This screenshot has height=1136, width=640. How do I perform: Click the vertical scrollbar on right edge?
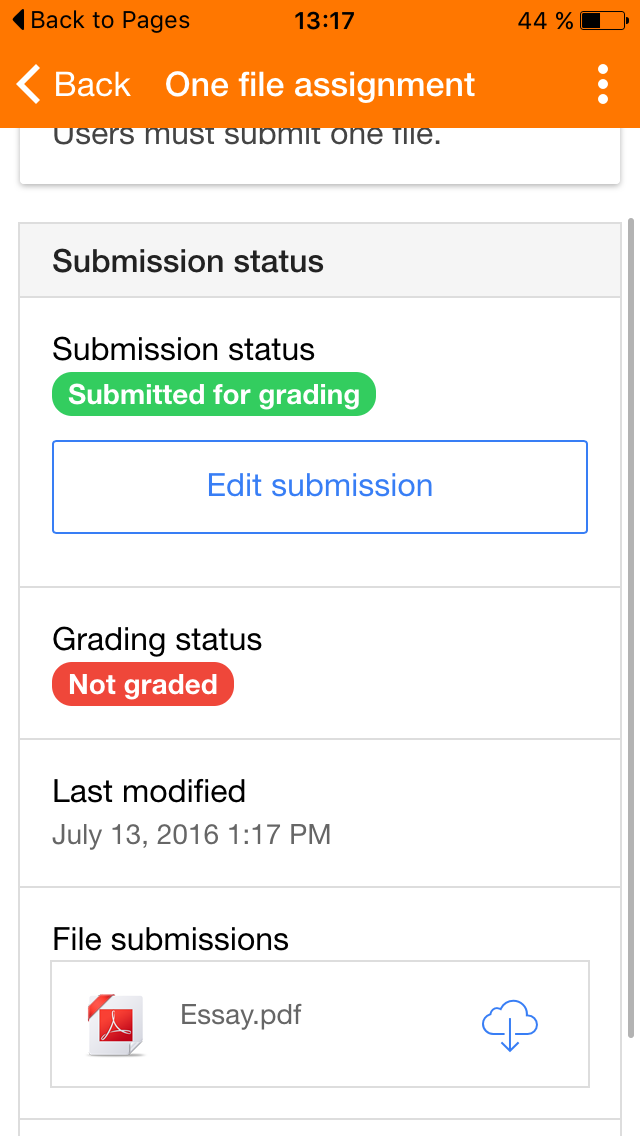coord(631,630)
